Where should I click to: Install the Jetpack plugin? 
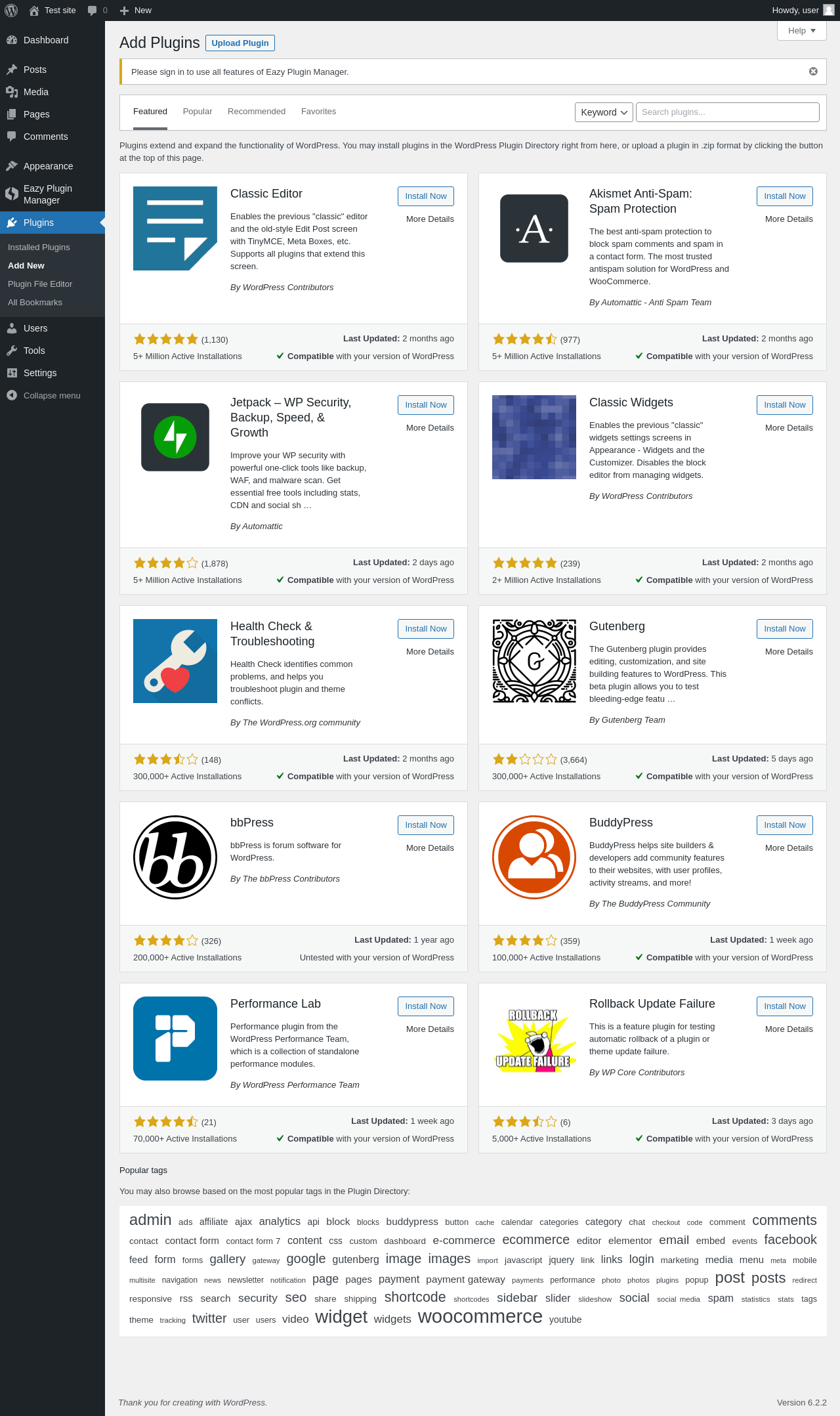tap(426, 405)
